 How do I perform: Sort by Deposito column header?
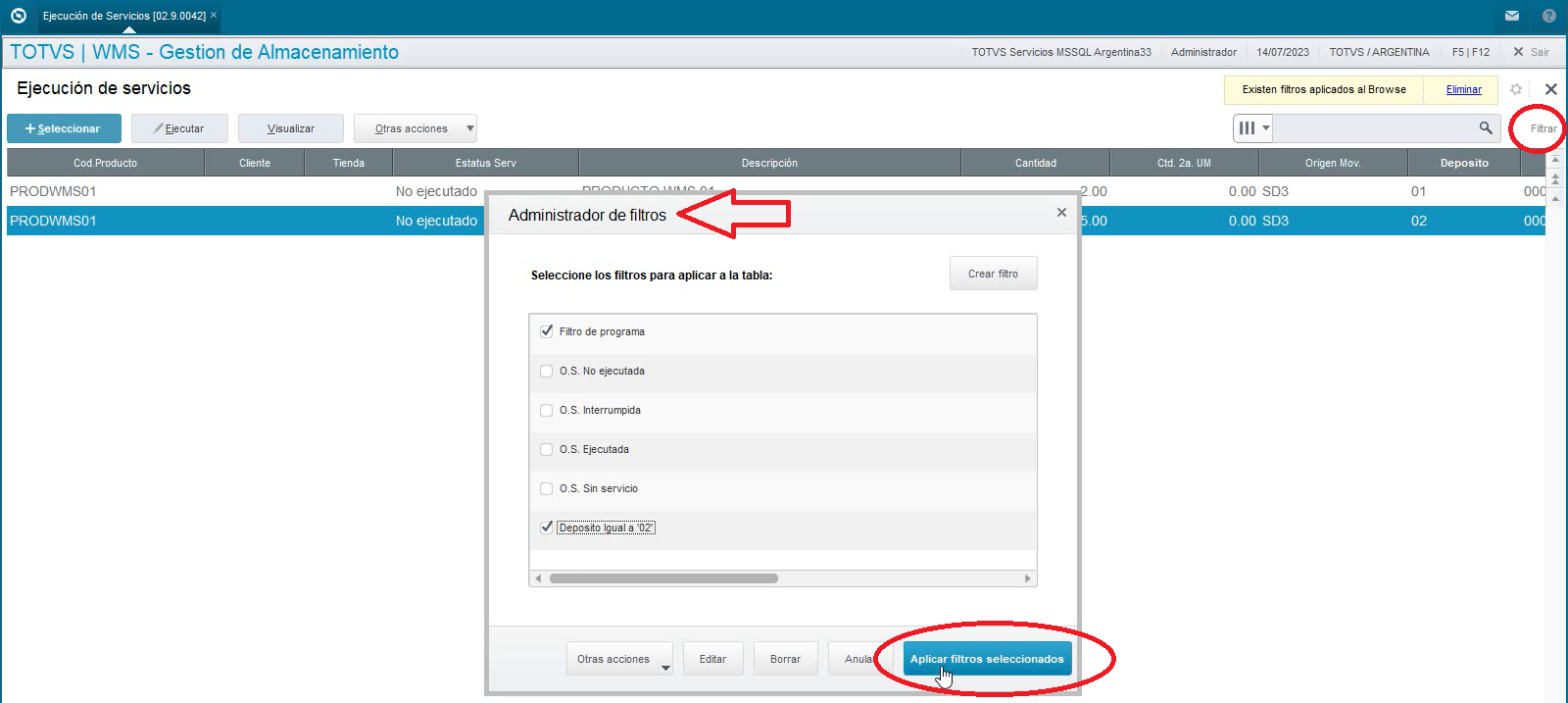(1464, 163)
